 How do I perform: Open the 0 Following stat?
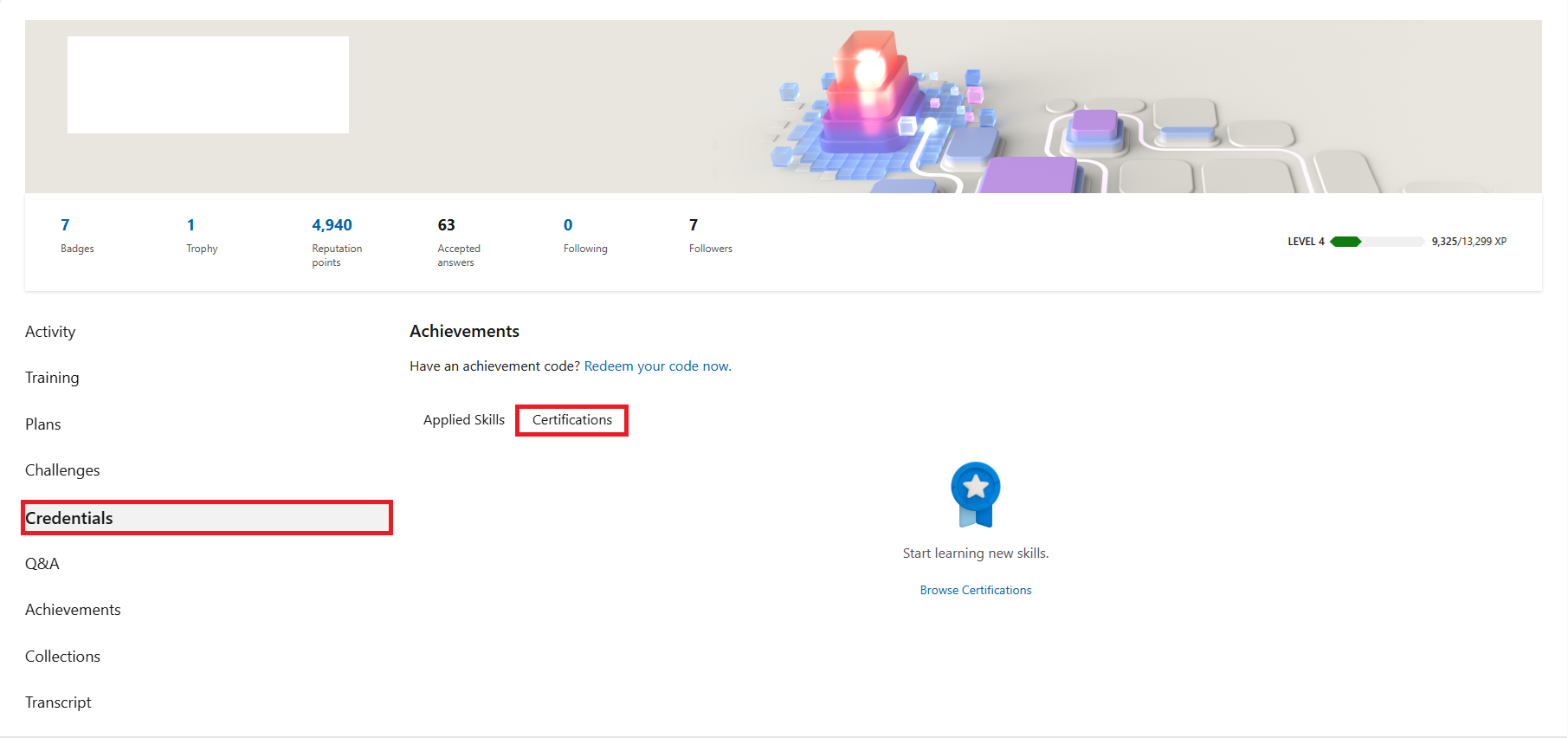click(x=585, y=236)
